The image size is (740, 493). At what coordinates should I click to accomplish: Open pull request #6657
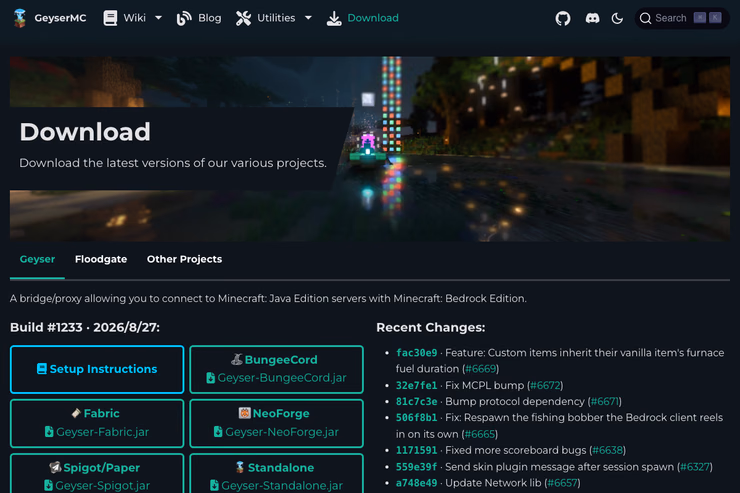click(562, 483)
